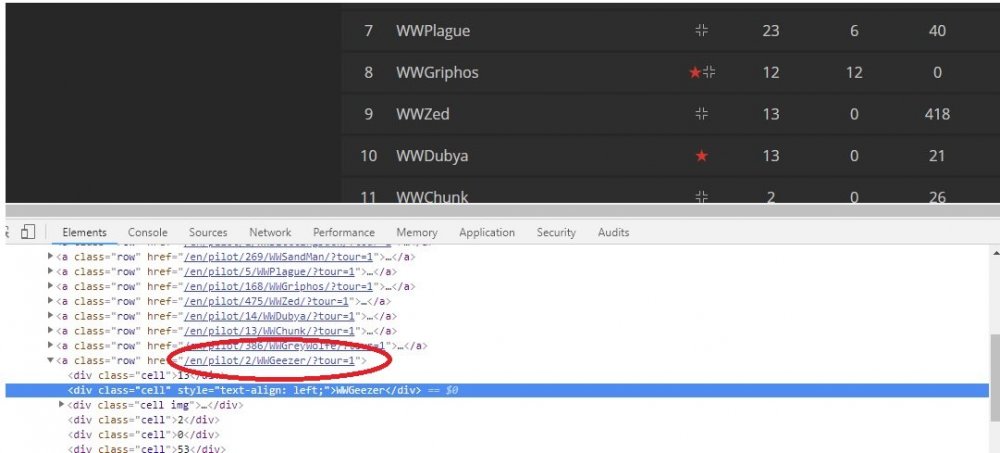The width and height of the screenshot is (1000, 453).
Task: Expand the 'cell img' div node
Action: point(62,405)
